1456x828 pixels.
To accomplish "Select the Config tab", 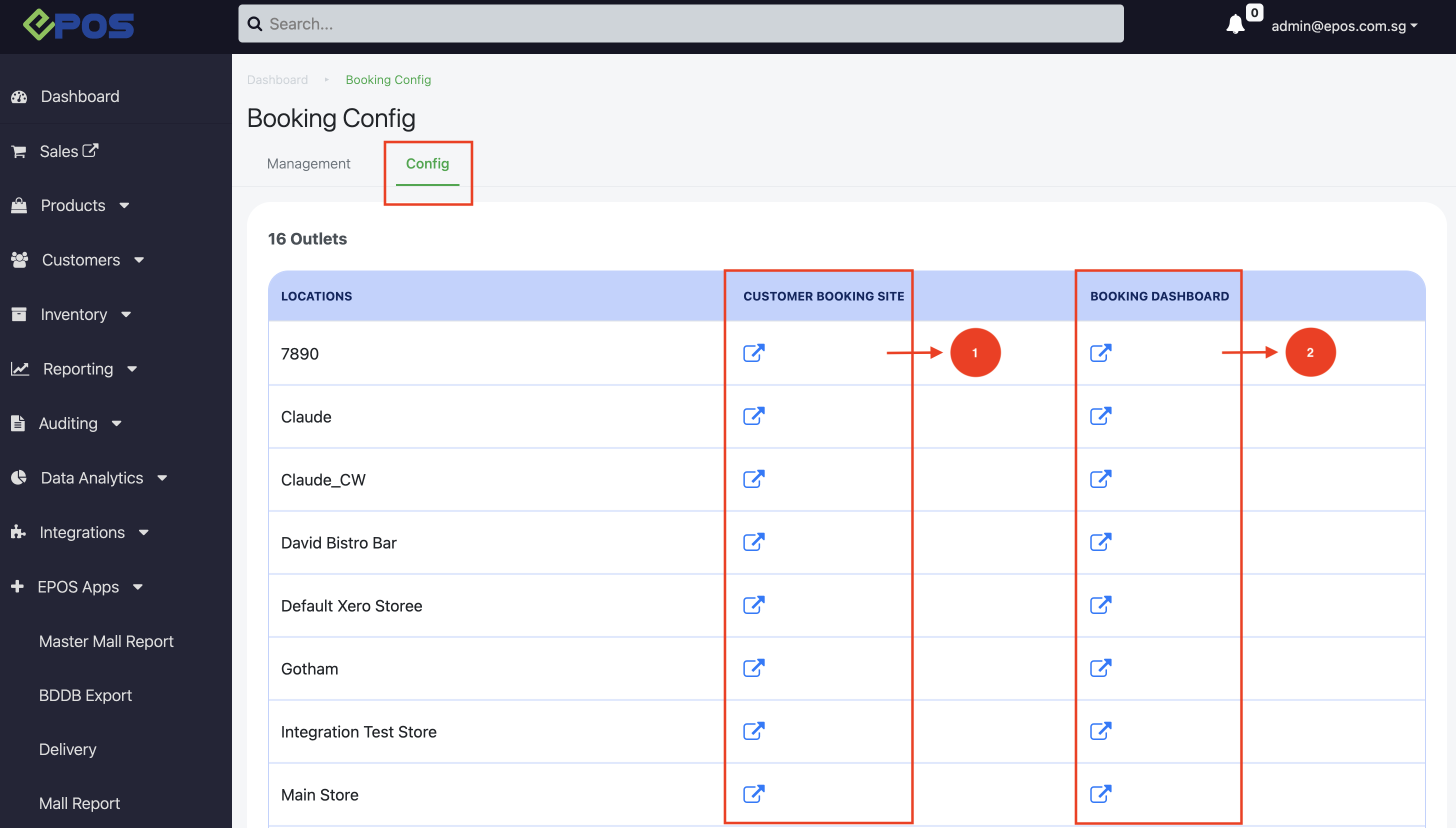I will [x=427, y=164].
